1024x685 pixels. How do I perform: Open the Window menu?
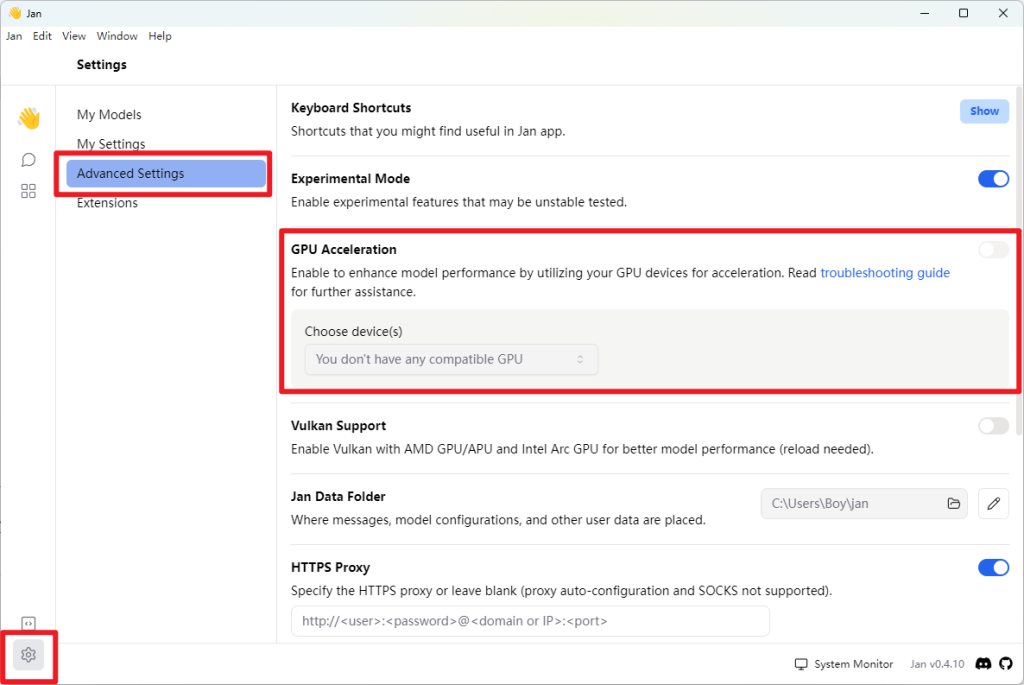tap(117, 36)
